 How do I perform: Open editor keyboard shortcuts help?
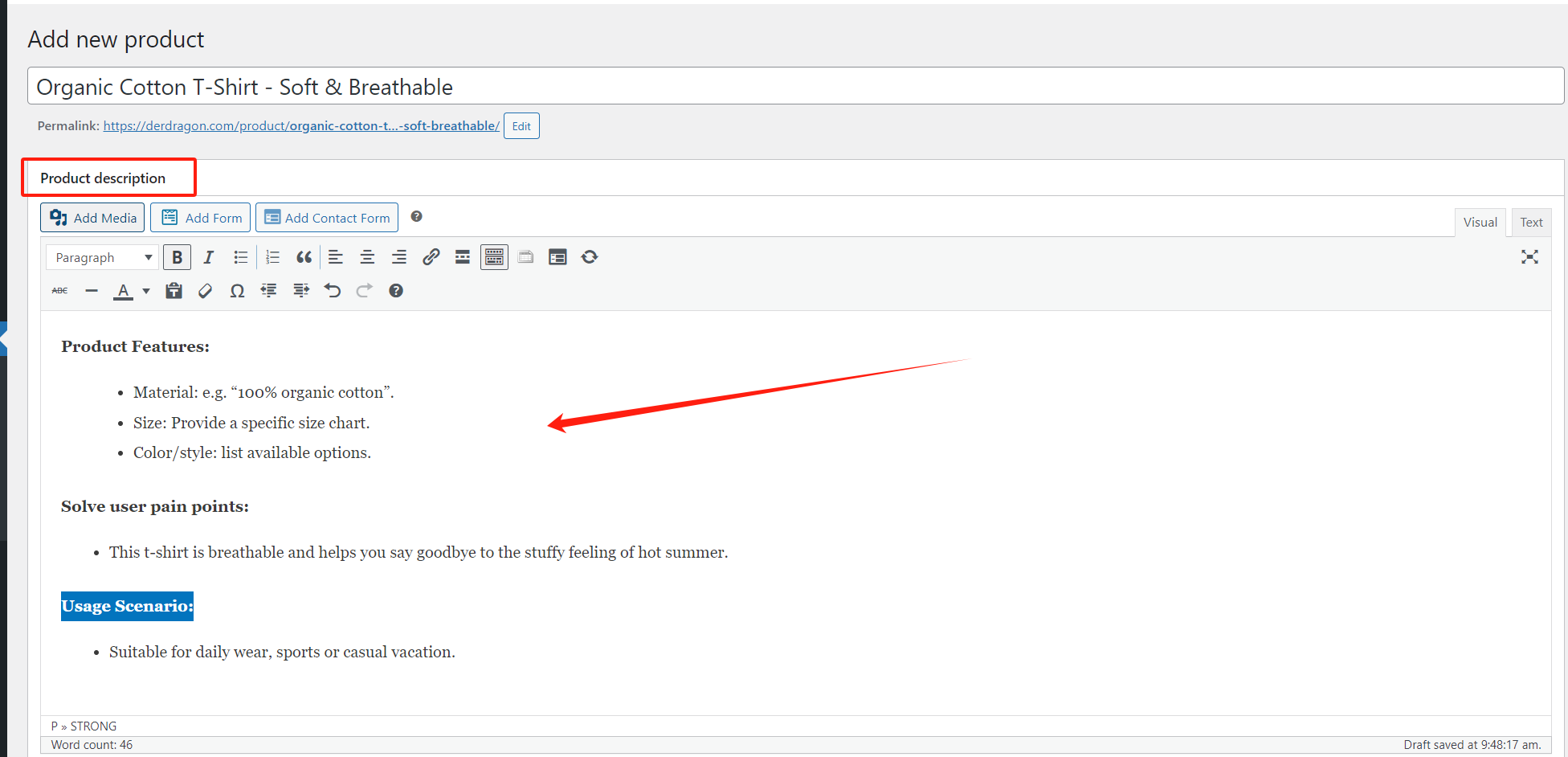click(396, 291)
